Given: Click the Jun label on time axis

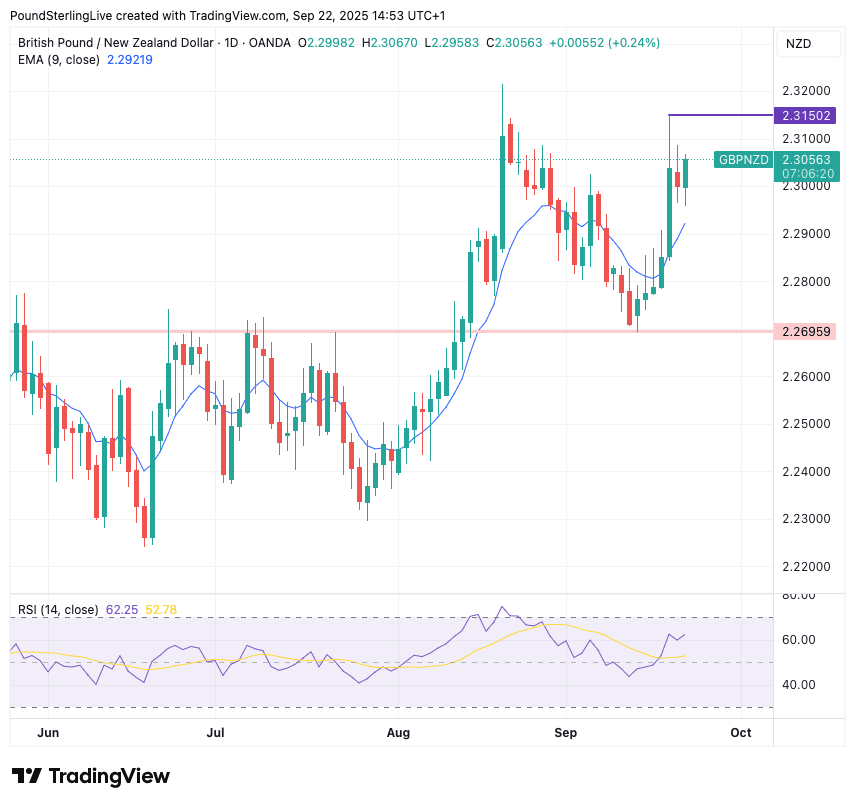Looking at the screenshot, I should point(48,733).
